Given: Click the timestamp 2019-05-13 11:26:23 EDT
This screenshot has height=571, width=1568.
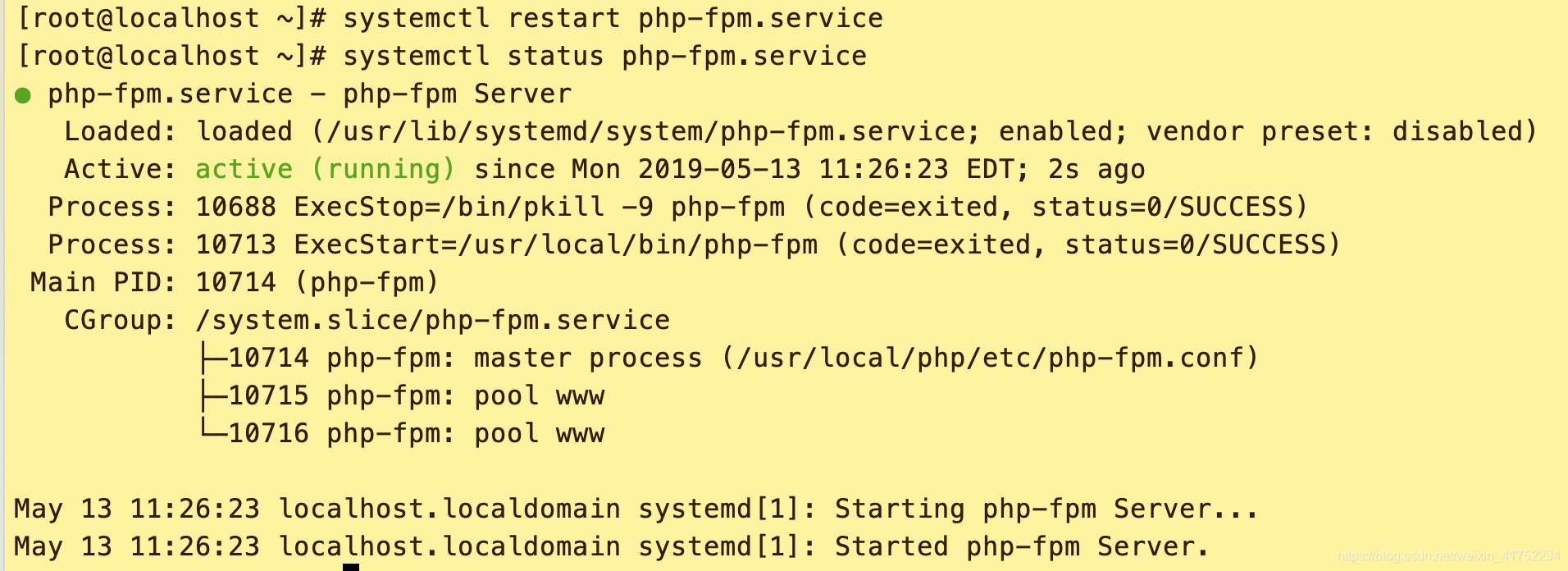Looking at the screenshot, I should coord(826,169).
